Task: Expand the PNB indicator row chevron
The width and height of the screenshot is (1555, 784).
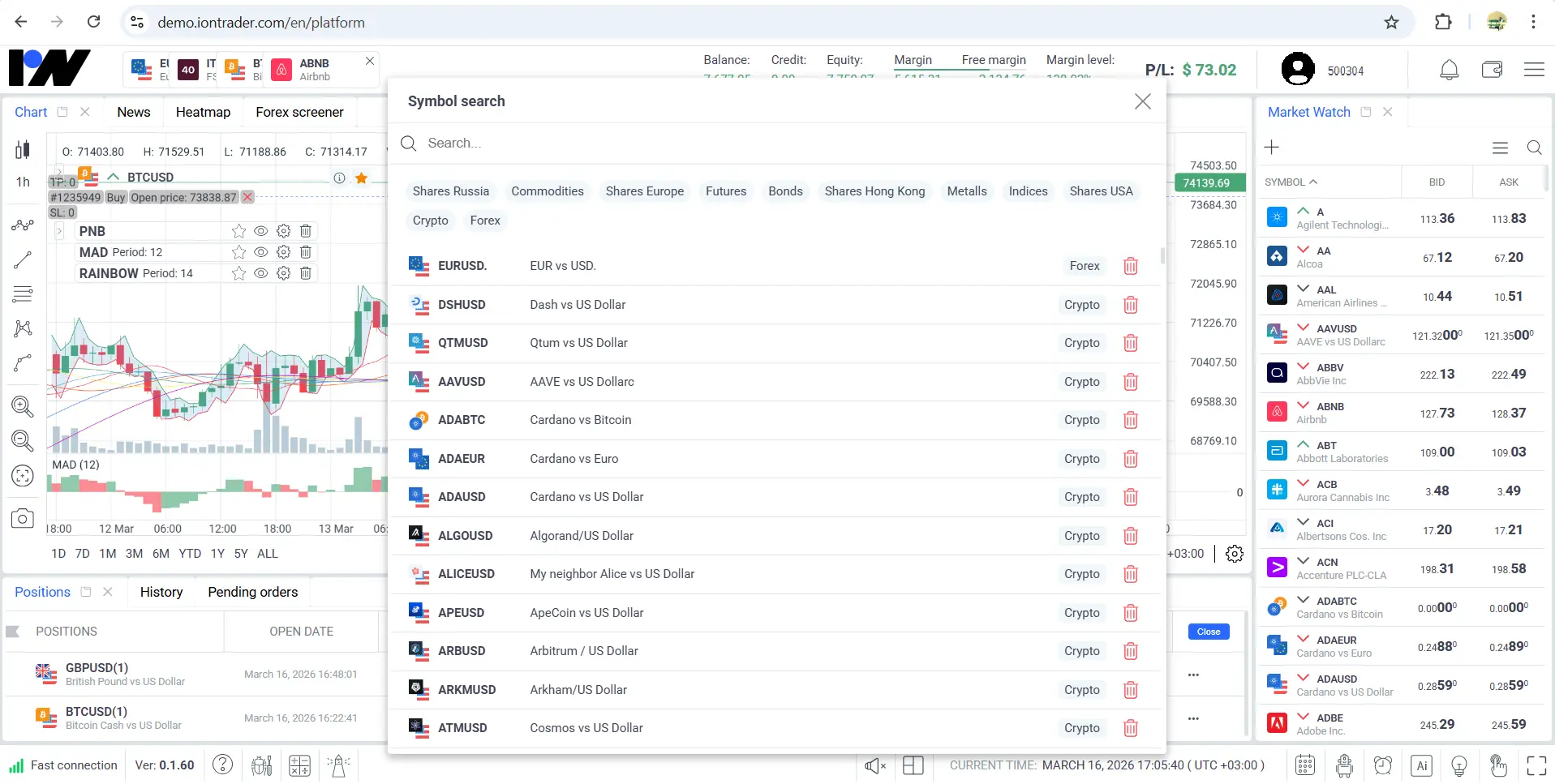Action: point(59,232)
